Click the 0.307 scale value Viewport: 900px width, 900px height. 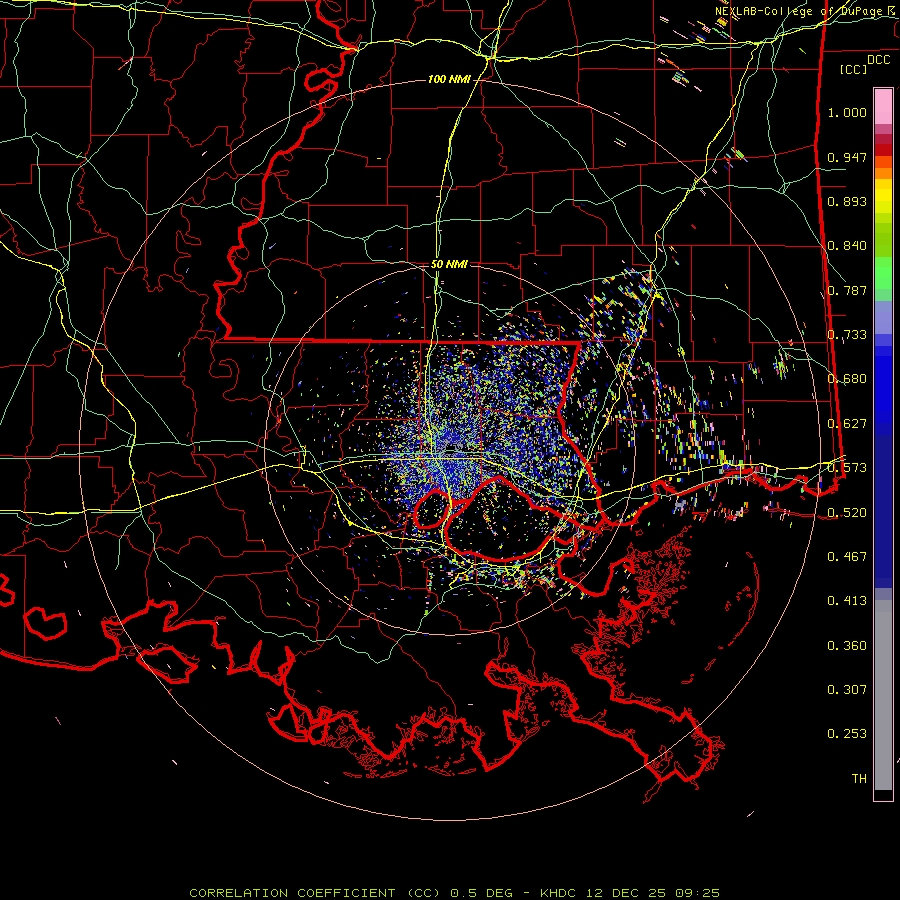847,690
